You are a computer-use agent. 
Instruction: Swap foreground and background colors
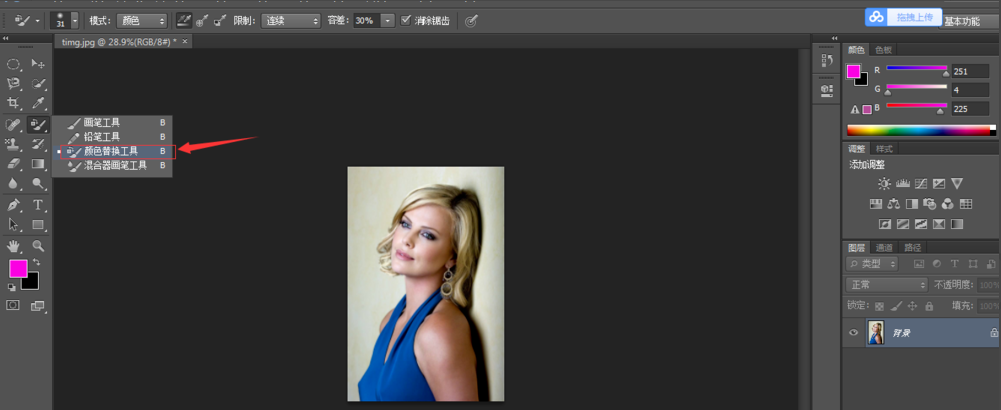36,262
